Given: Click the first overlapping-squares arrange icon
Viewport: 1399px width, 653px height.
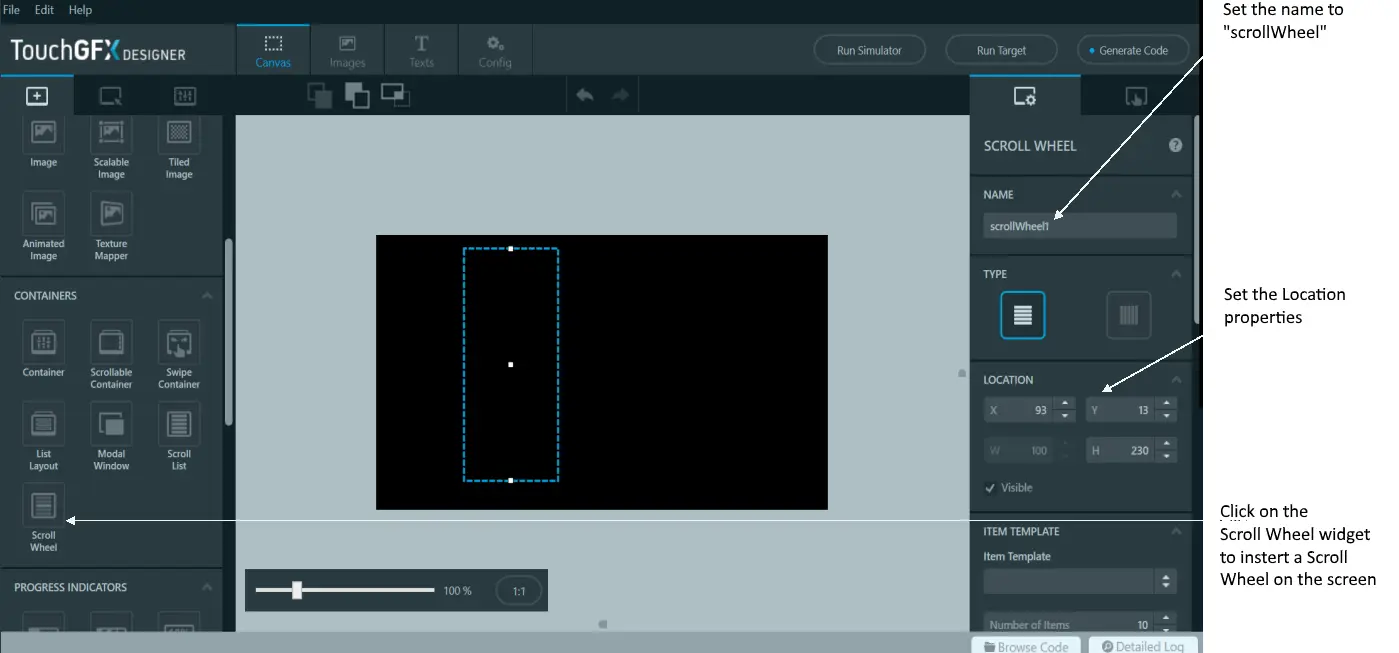Looking at the screenshot, I should tap(320, 96).
